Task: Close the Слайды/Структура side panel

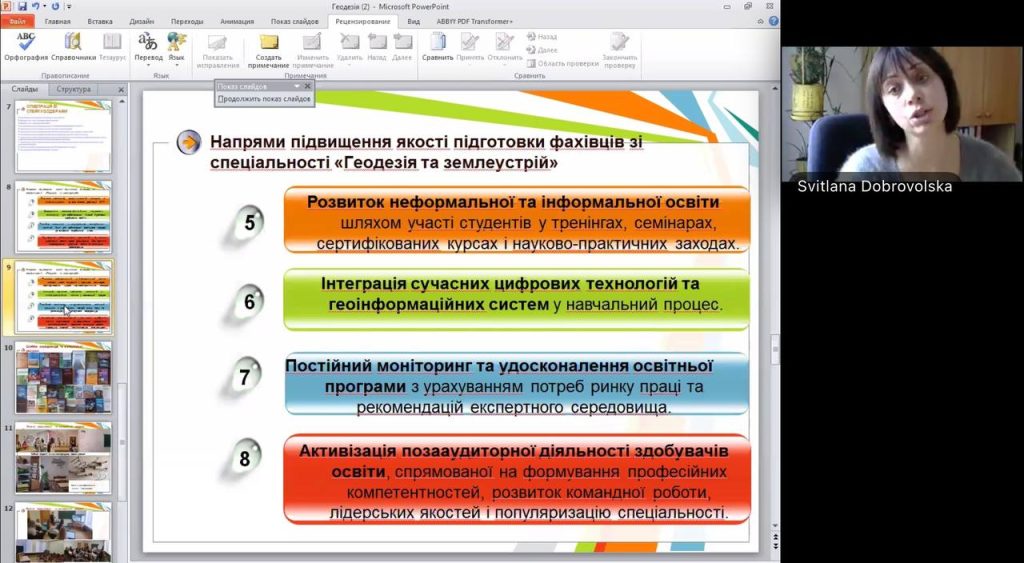Action: point(121,89)
